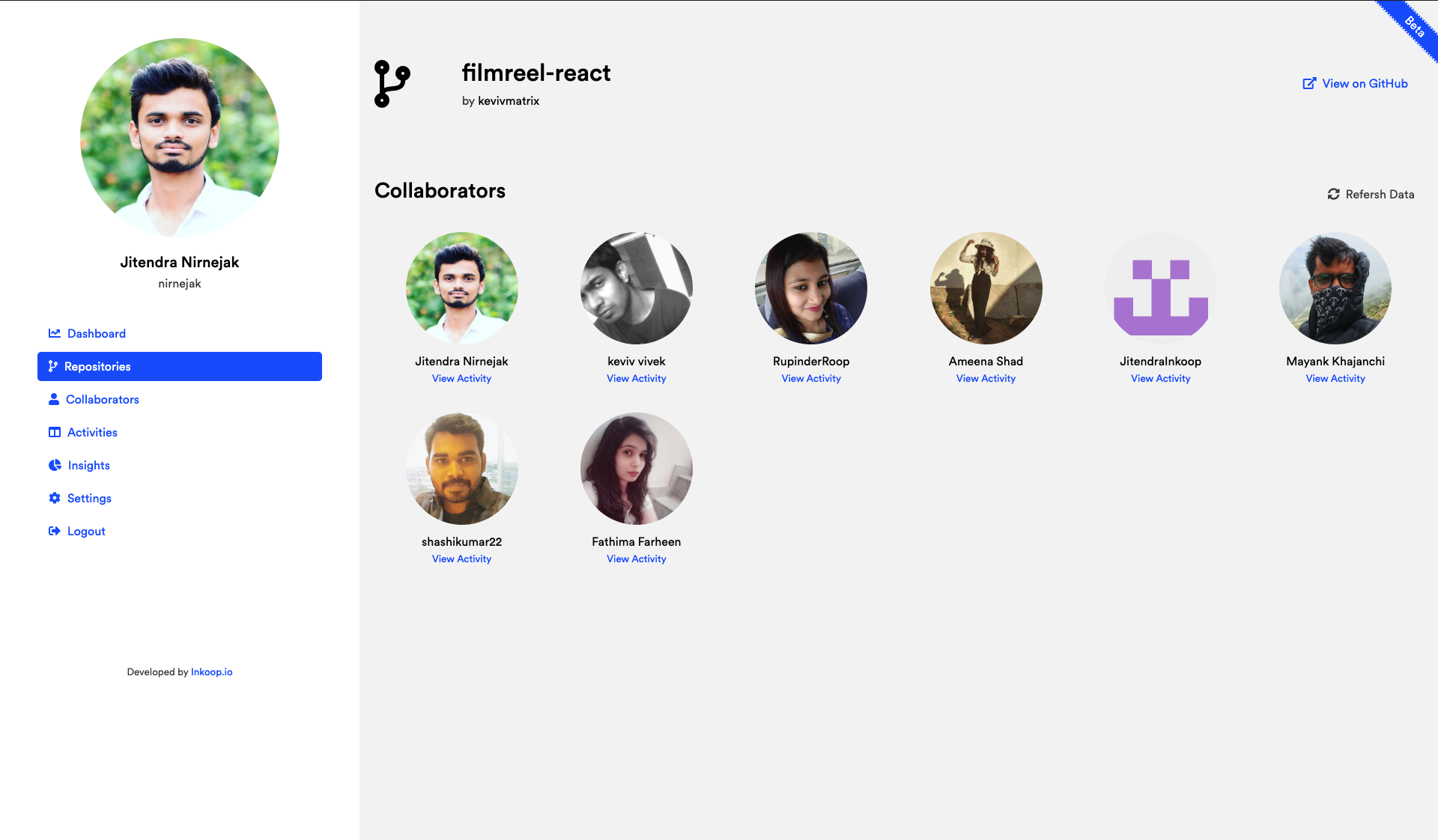Click the repository fork icon beside filmreel-react
The height and width of the screenshot is (840, 1438).
(392, 84)
